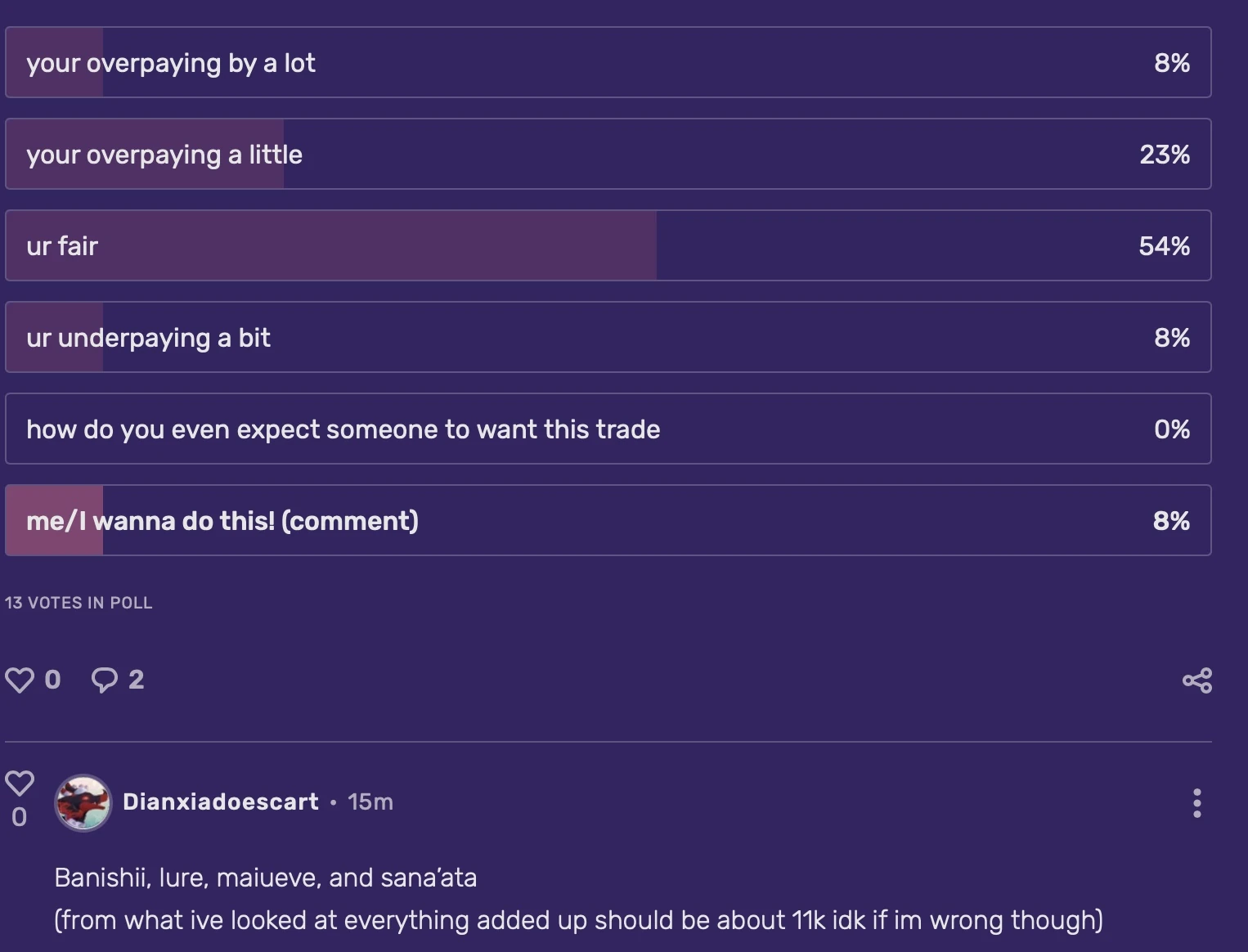The height and width of the screenshot is (952, 1248).
Task: Click the 54% result for ur fair
Action: tap(1164, 246)
